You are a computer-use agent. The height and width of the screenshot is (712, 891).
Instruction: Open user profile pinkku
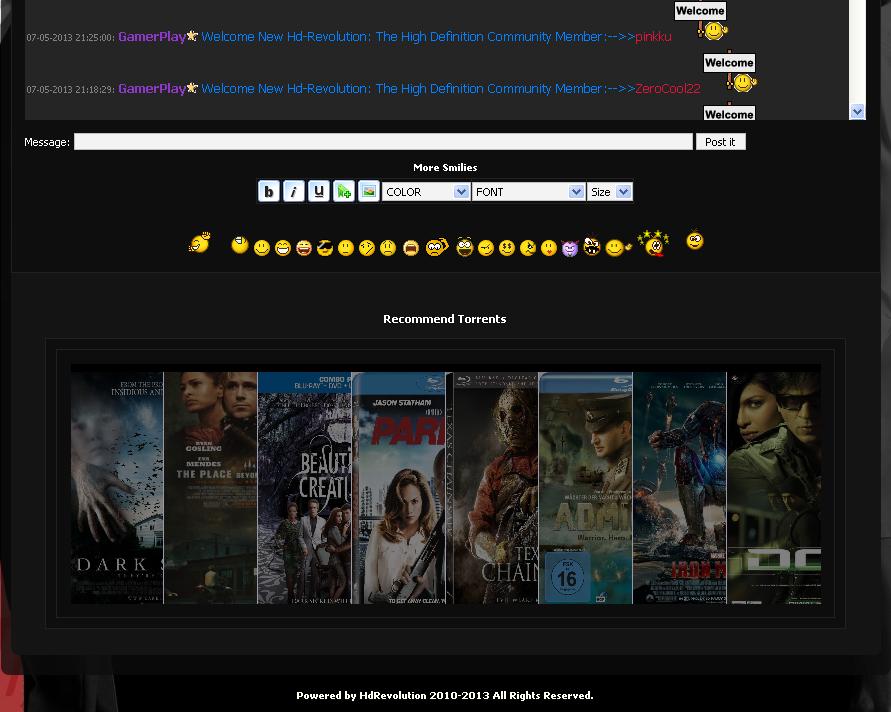[653, 37]
